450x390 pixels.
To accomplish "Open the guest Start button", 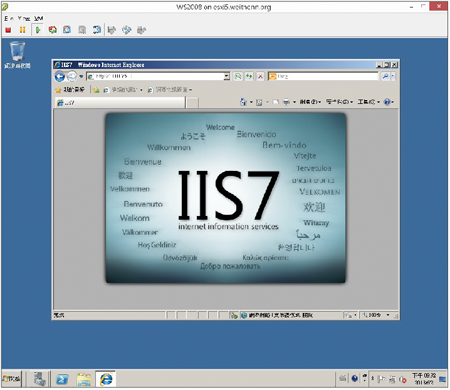I will tap(11, 379).
